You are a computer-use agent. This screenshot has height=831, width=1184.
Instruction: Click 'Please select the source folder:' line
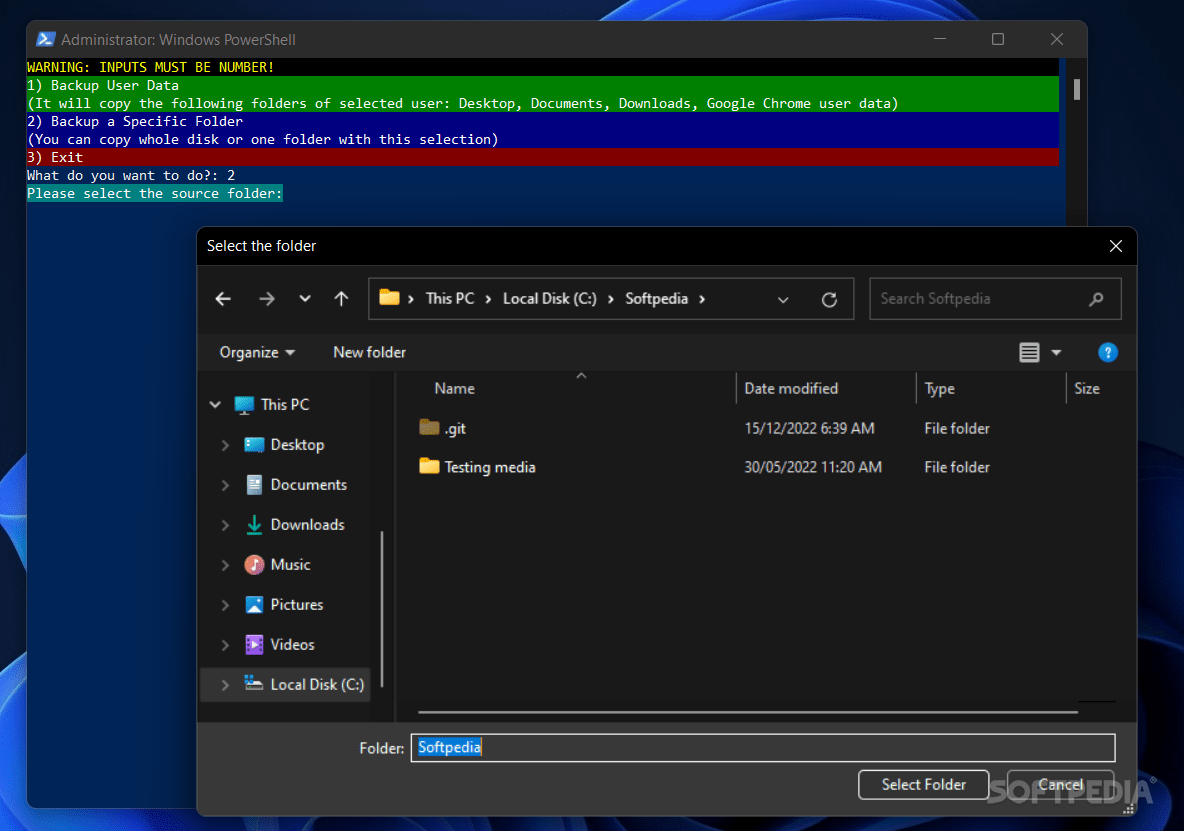pos(155,194)
